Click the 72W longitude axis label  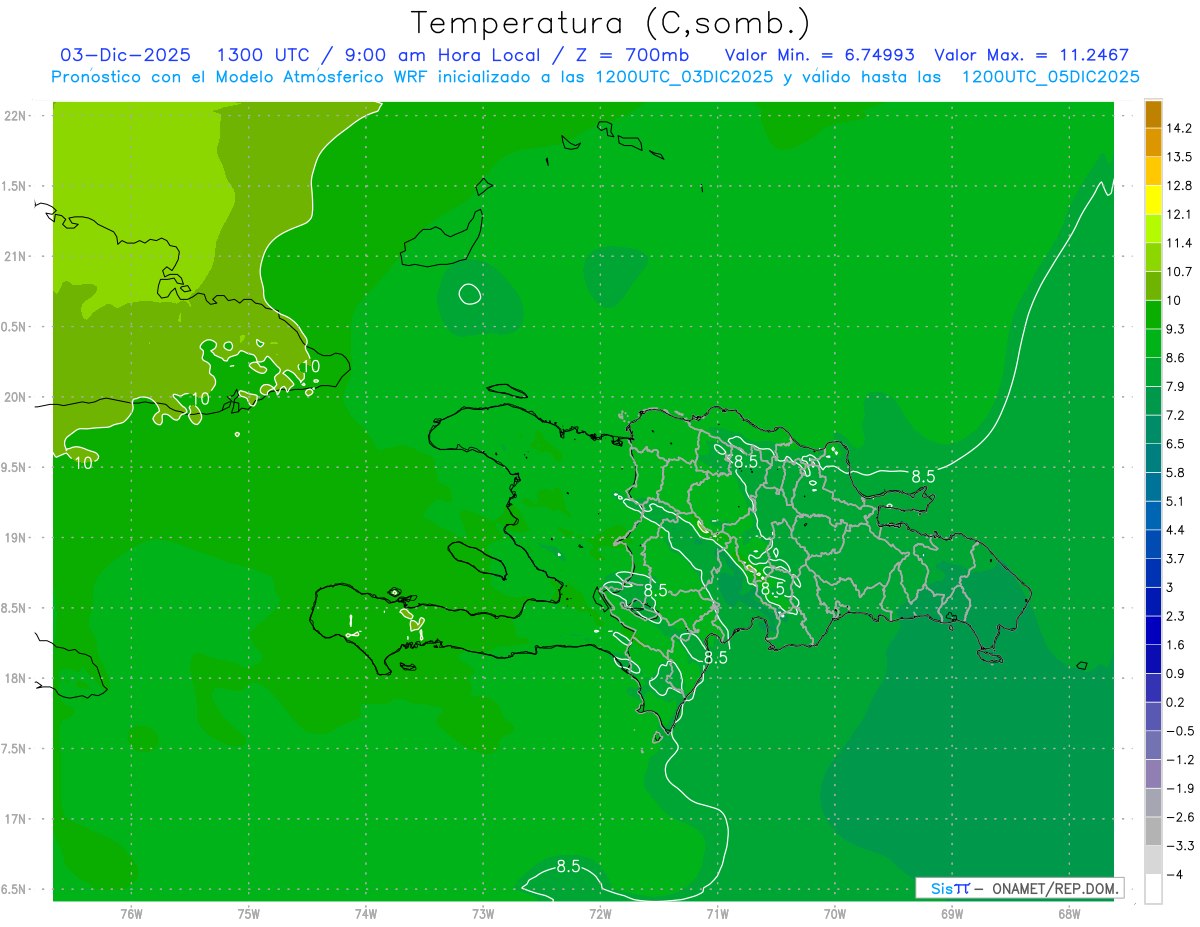[600, 913]
